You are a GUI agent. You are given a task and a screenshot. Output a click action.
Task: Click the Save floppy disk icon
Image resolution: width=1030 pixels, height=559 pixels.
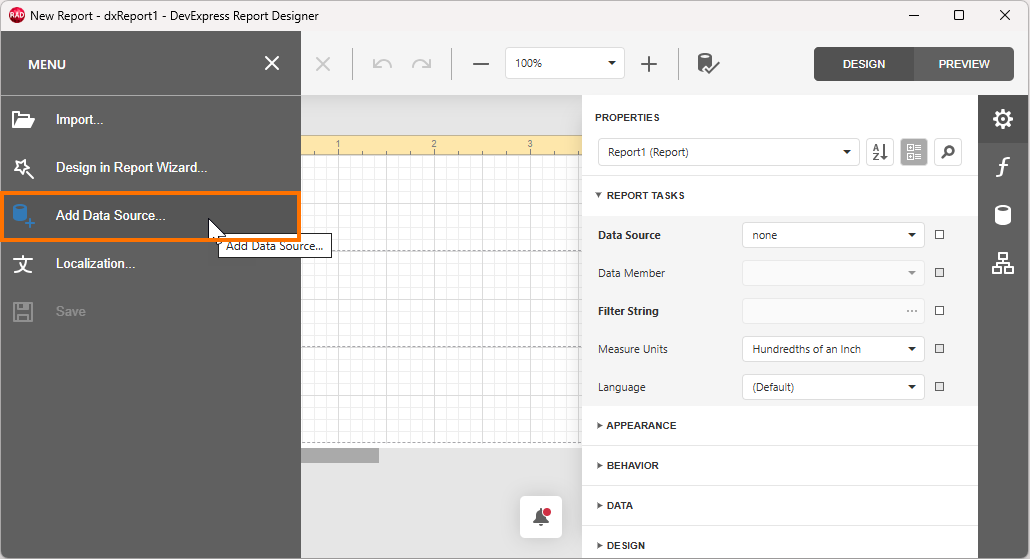tap(23, 311)
